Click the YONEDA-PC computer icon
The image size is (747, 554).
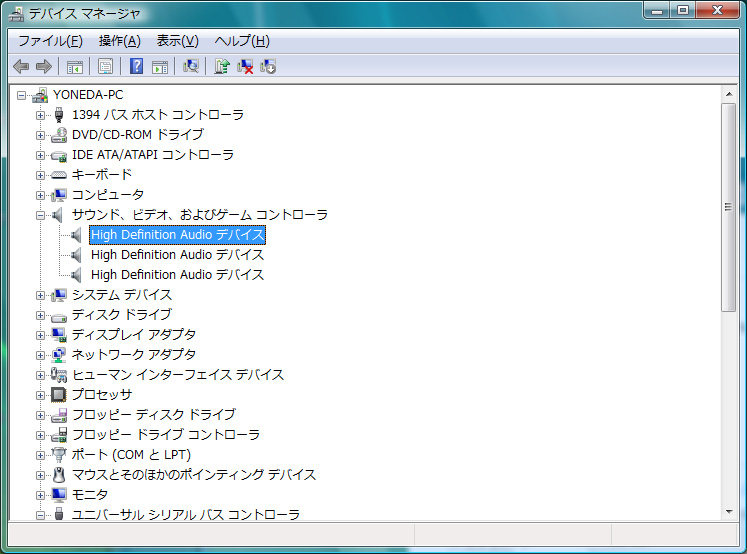click(x=40, y=95)
